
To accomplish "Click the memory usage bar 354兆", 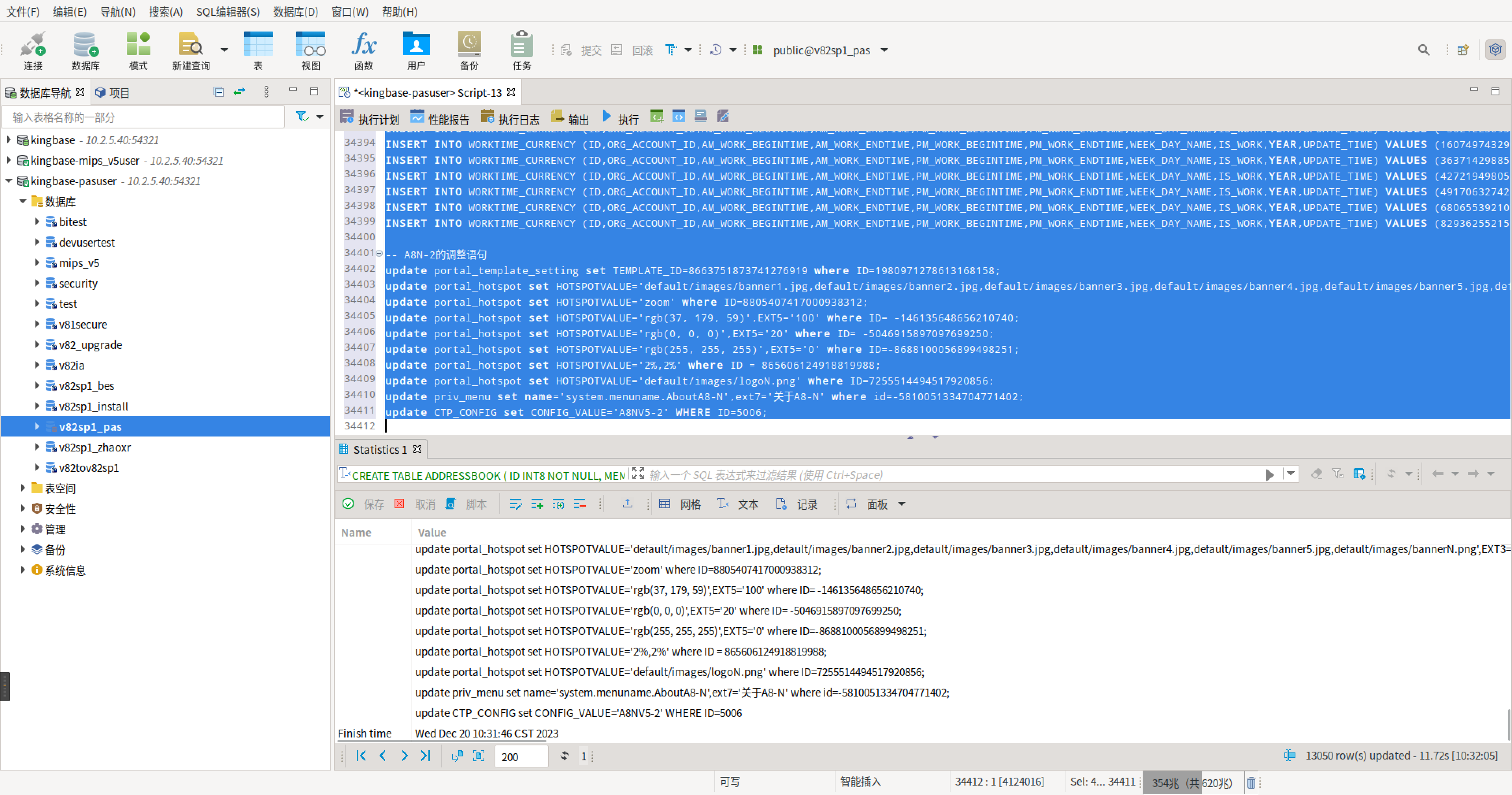I will [1191, 783].
